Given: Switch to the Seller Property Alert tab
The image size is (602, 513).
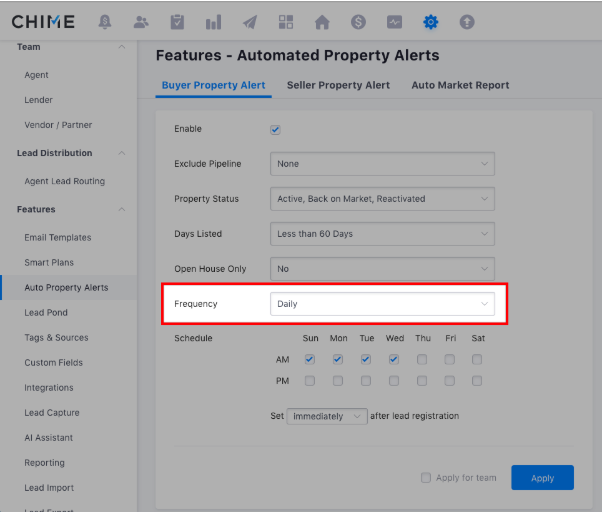Looking at the screenshot, I should coord(338,85).
